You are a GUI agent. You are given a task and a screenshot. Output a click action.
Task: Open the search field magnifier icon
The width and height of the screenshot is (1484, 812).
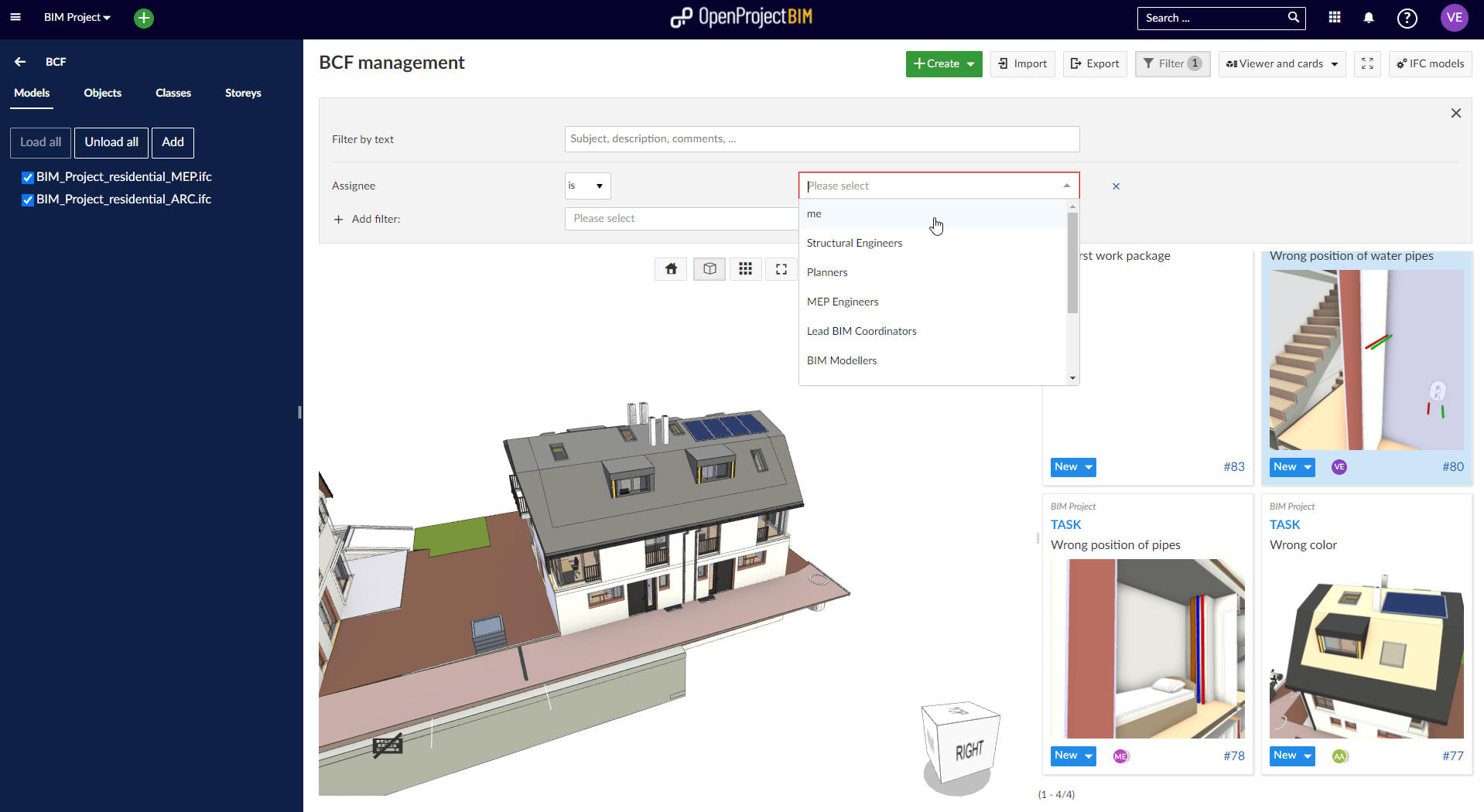coord(1292,17)
